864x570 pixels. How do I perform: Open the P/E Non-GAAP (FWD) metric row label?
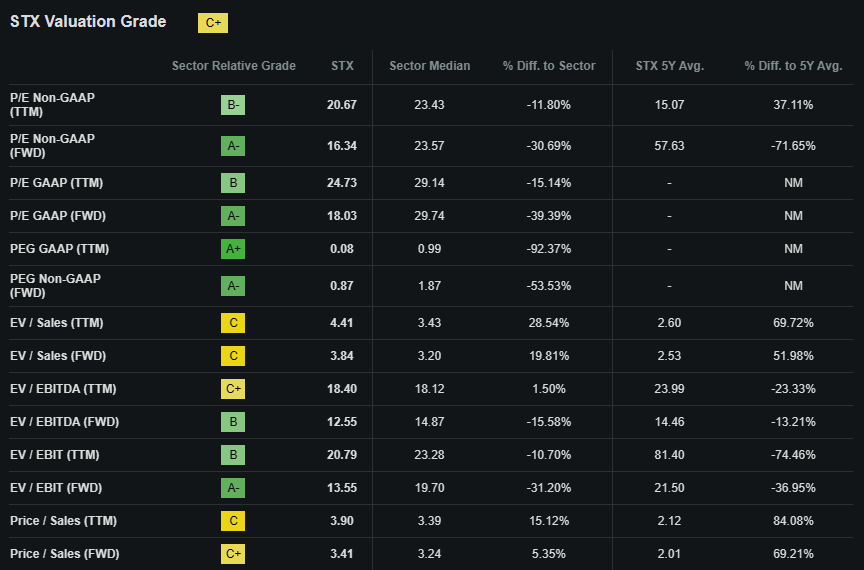point(52,145)
